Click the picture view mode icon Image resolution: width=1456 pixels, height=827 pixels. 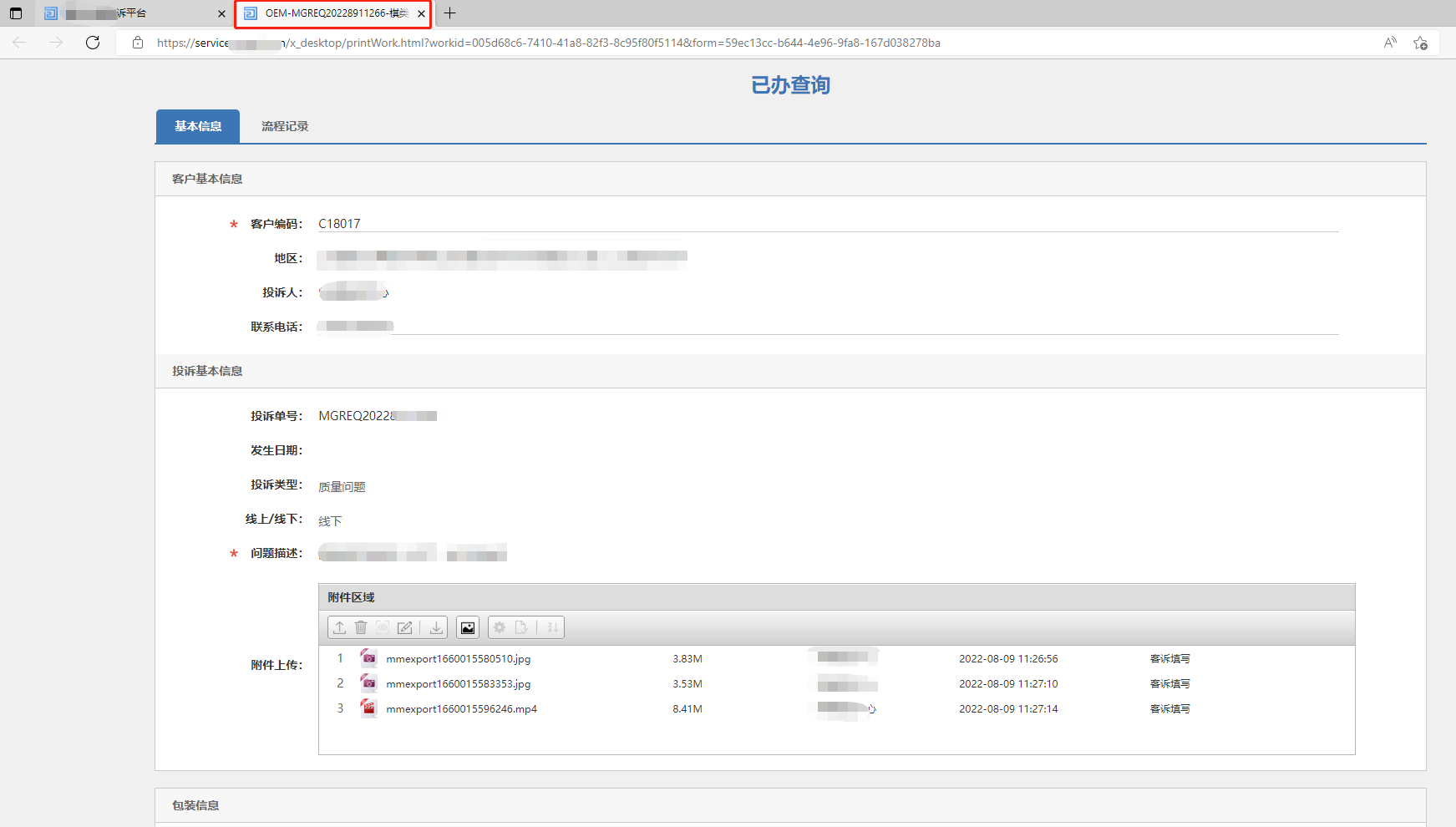(x=468, y=627)
